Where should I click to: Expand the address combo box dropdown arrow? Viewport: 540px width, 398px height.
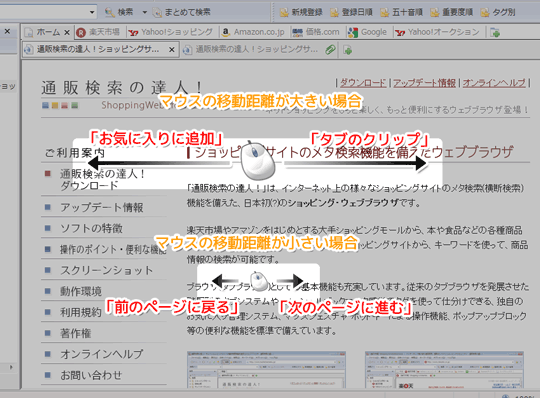(x=92, y=12)
